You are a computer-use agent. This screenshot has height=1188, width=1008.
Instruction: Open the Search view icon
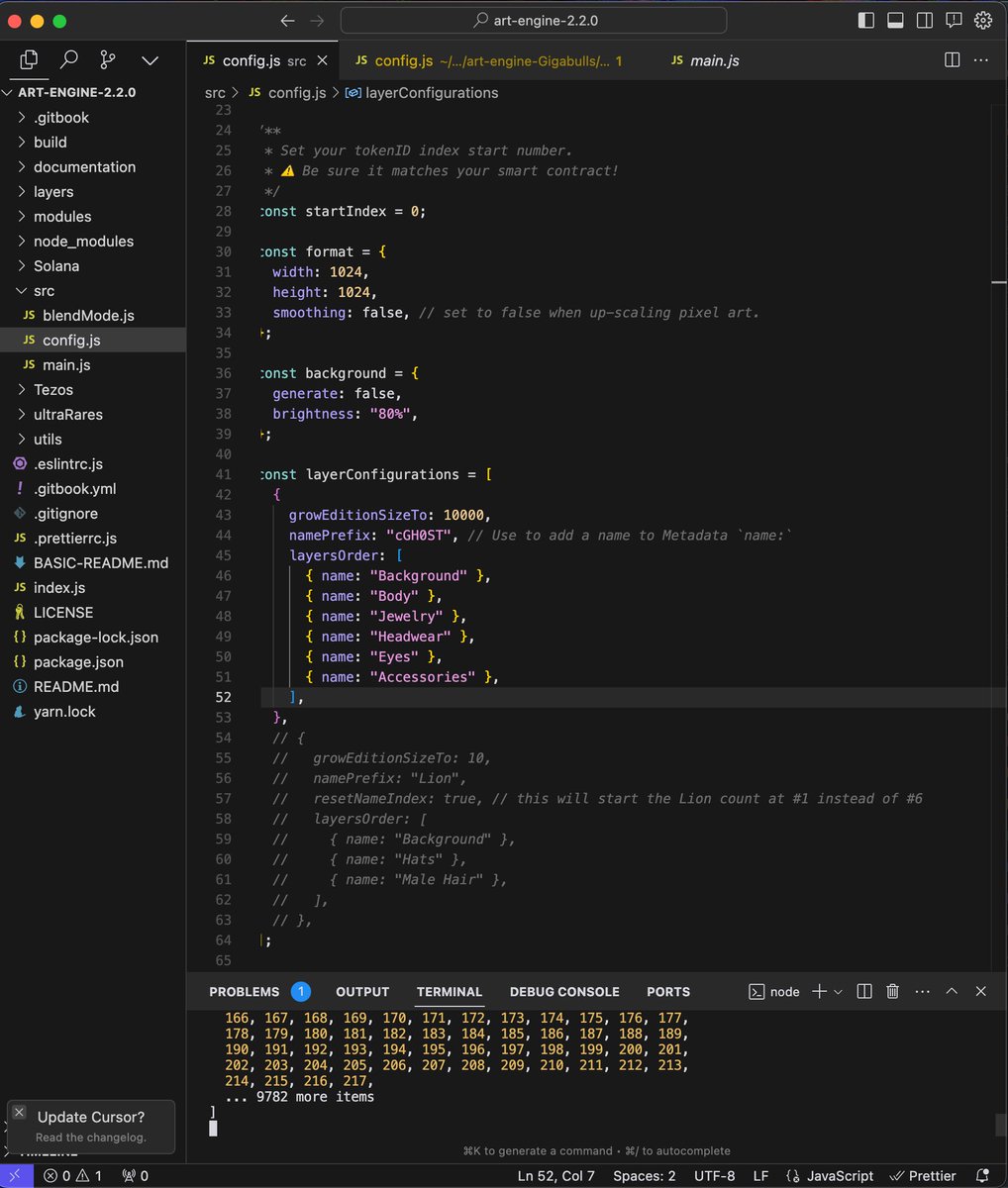coord(69,60)
